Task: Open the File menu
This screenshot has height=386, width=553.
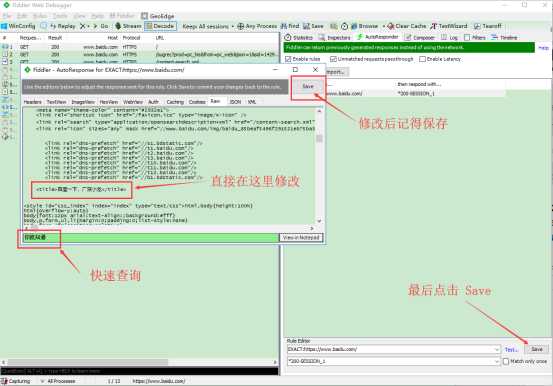Action: tap(7, 16)
